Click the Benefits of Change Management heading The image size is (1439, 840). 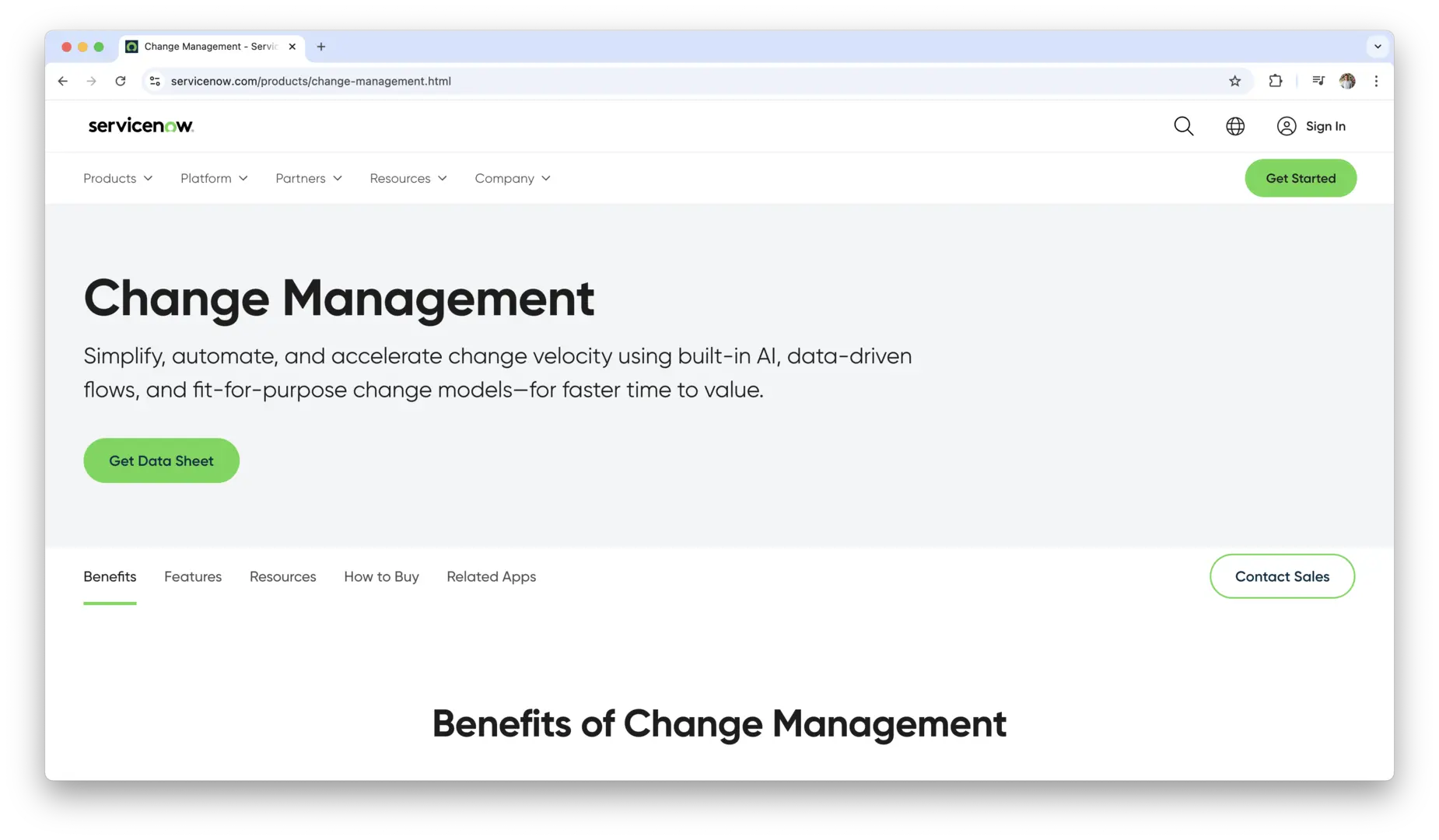(719, 724)
